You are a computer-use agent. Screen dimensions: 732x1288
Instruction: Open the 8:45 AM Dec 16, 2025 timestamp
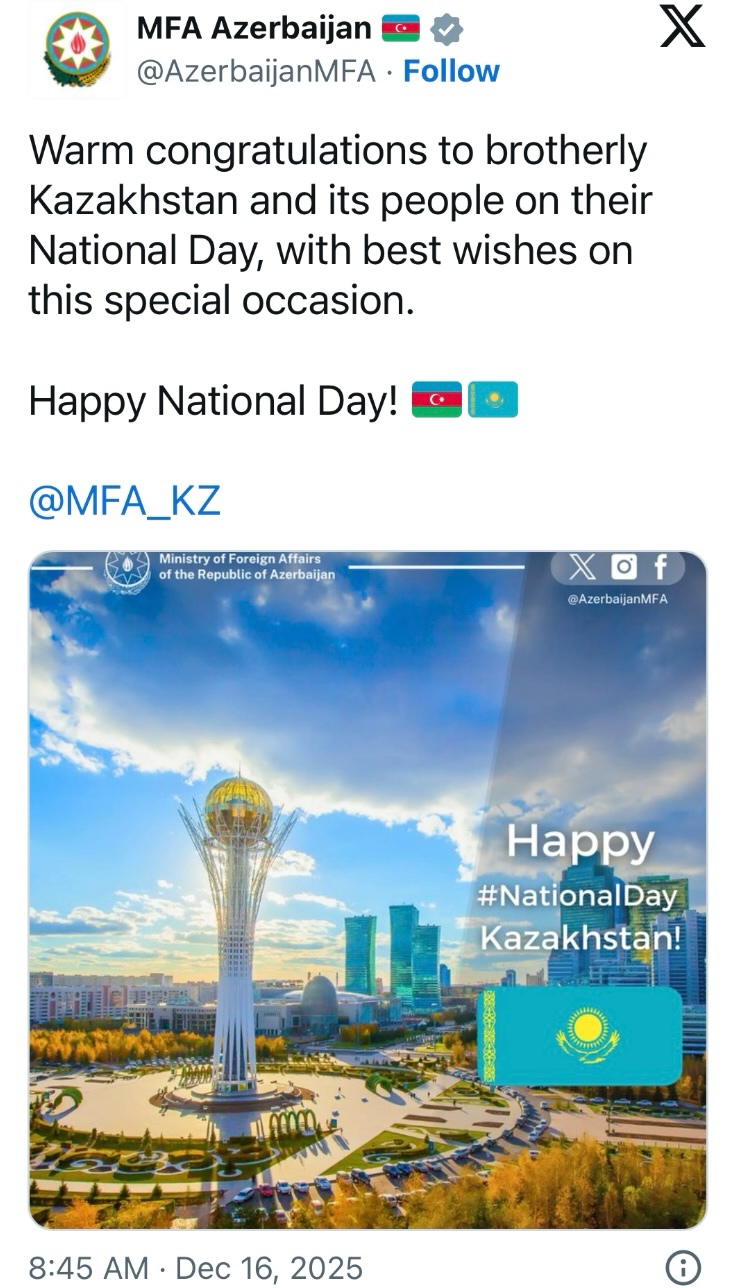195,1268
